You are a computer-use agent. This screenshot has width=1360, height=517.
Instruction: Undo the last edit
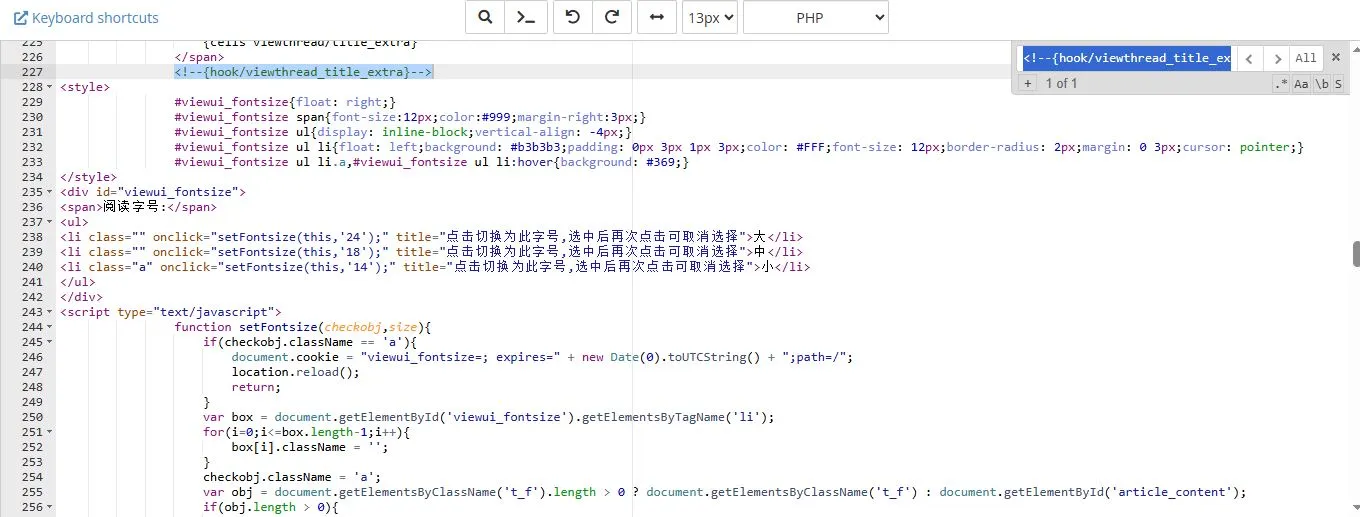pyautogui.click(x=573, y=17)
